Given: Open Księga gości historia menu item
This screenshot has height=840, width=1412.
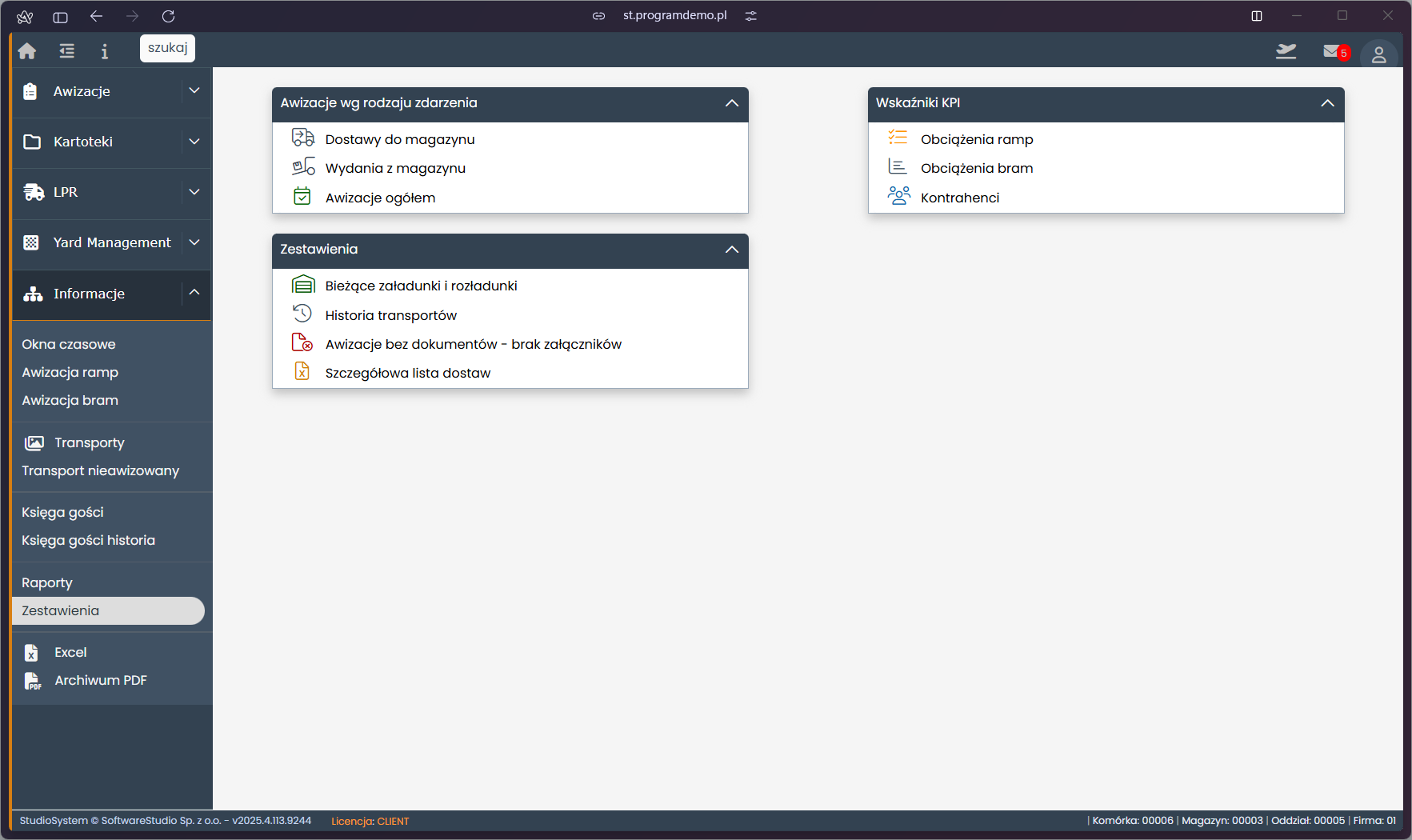Looking at the screenshot, I should [x=88, y=540].
